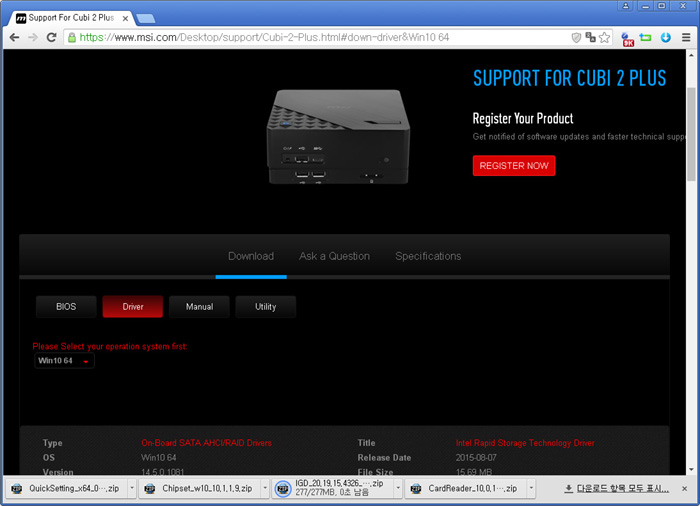
Task: Switch to the Download tab
Action: [251, 256]
